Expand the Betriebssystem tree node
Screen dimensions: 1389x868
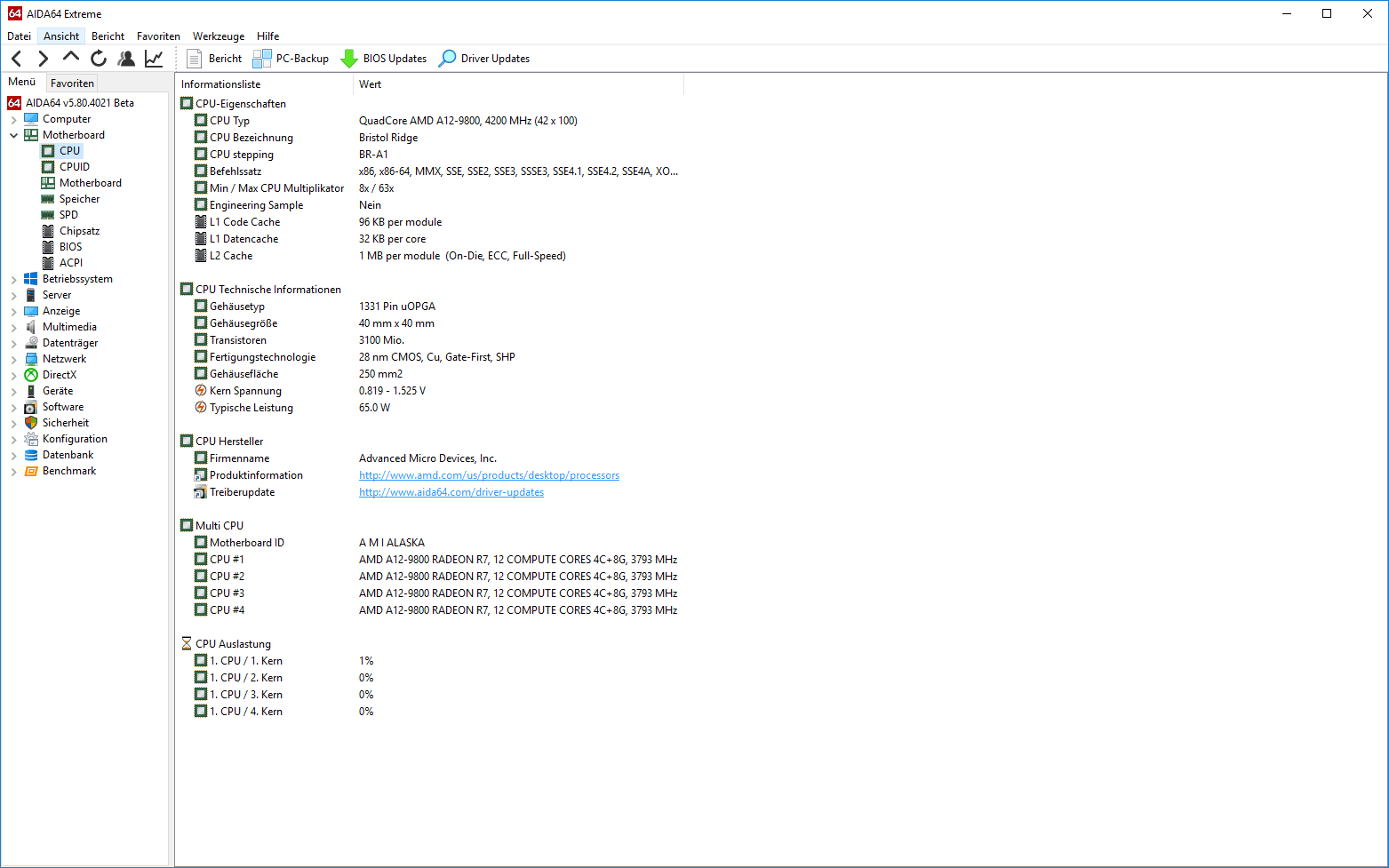(14, 279)
